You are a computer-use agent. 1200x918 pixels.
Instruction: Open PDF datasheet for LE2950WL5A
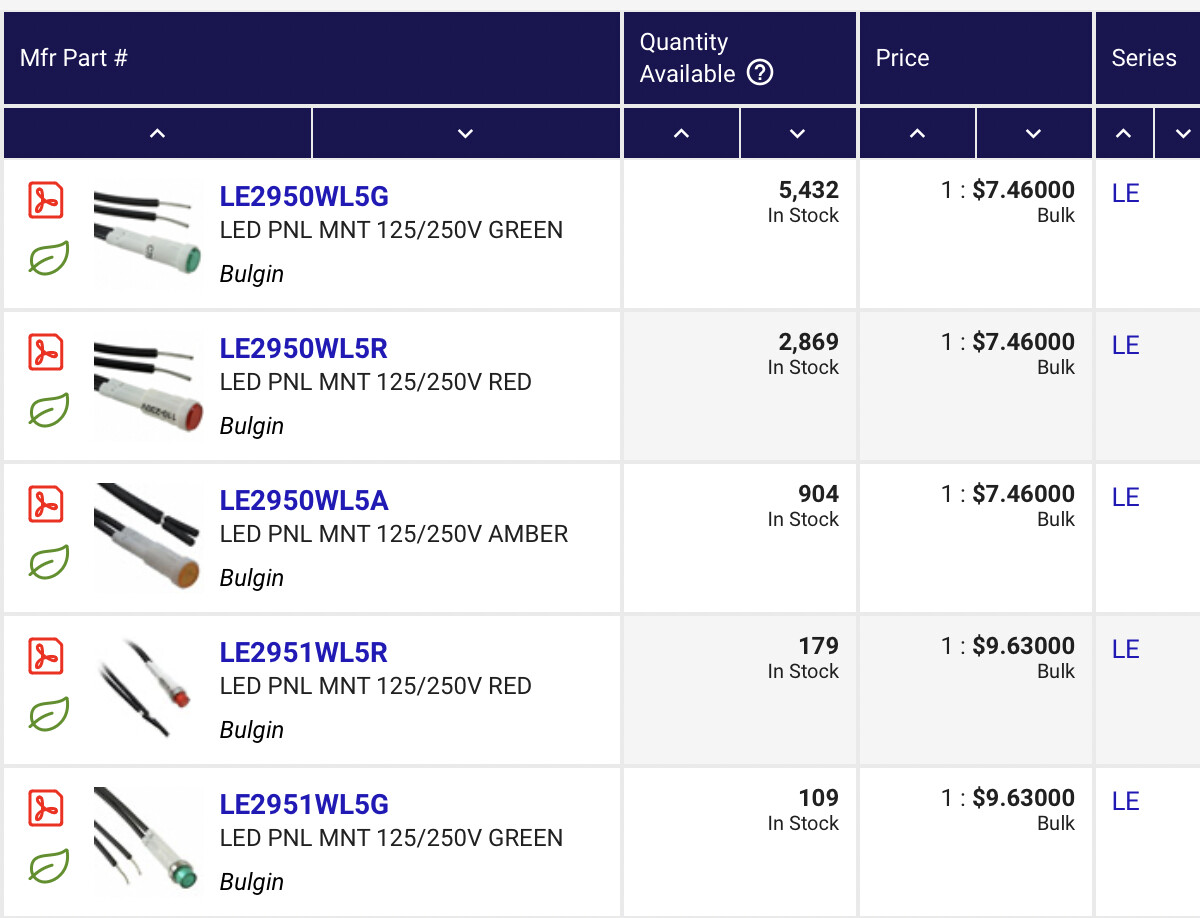(x=46, y=504)
